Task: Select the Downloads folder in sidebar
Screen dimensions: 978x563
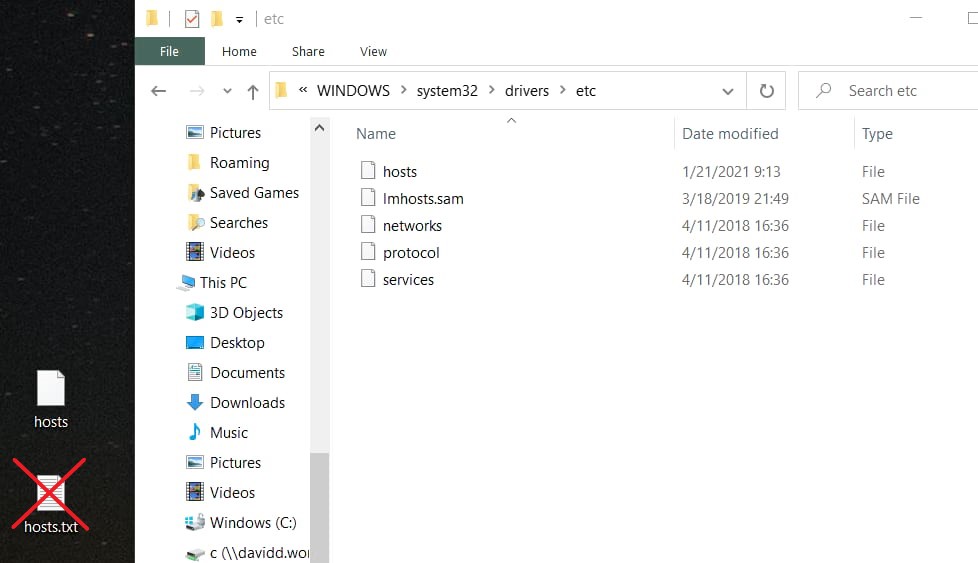Action: [247, 403]
